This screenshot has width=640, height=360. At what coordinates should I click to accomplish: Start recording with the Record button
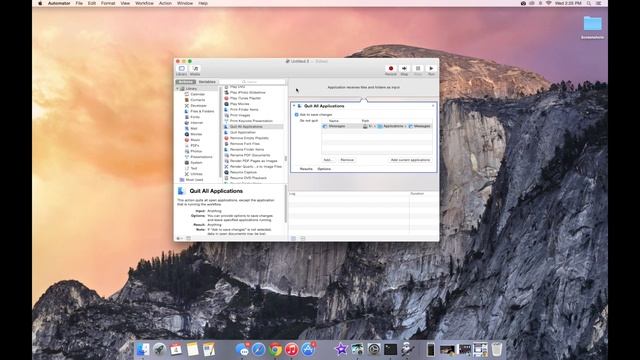tap(391, 70)
